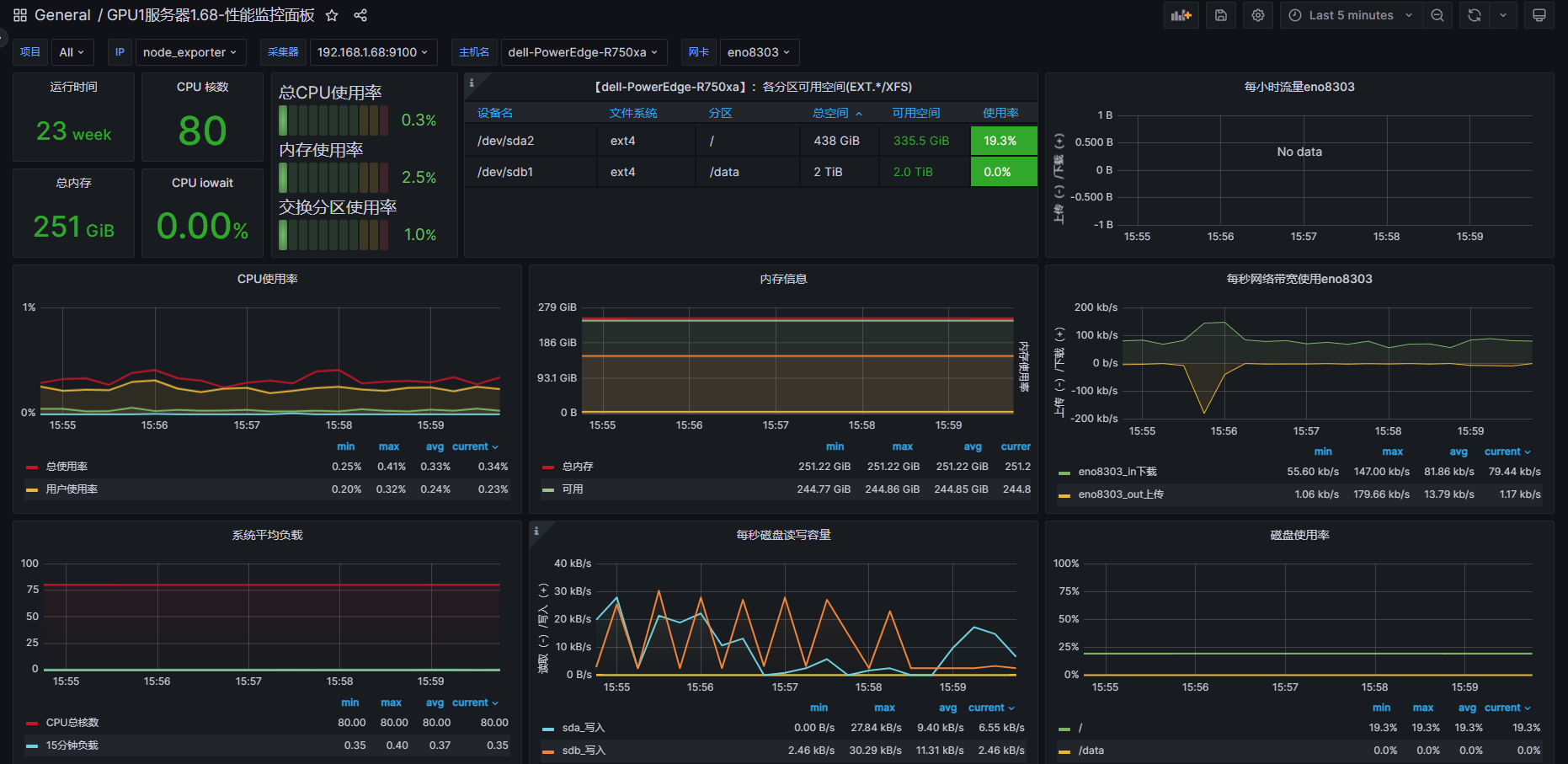Click the 19.3% usage cell

(1004, 141)
